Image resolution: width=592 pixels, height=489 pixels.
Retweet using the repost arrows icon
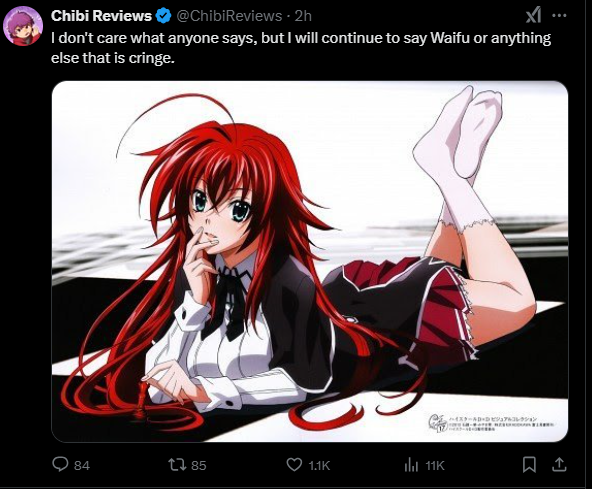tap(177, 464)
